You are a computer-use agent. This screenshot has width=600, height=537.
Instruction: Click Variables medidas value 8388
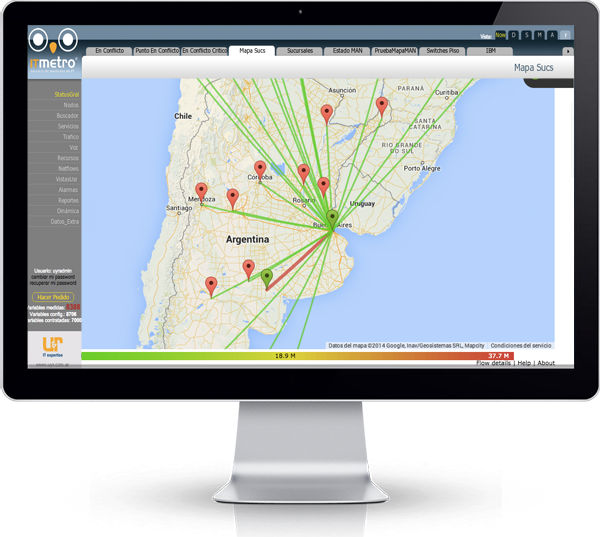(x=73, y=307)
